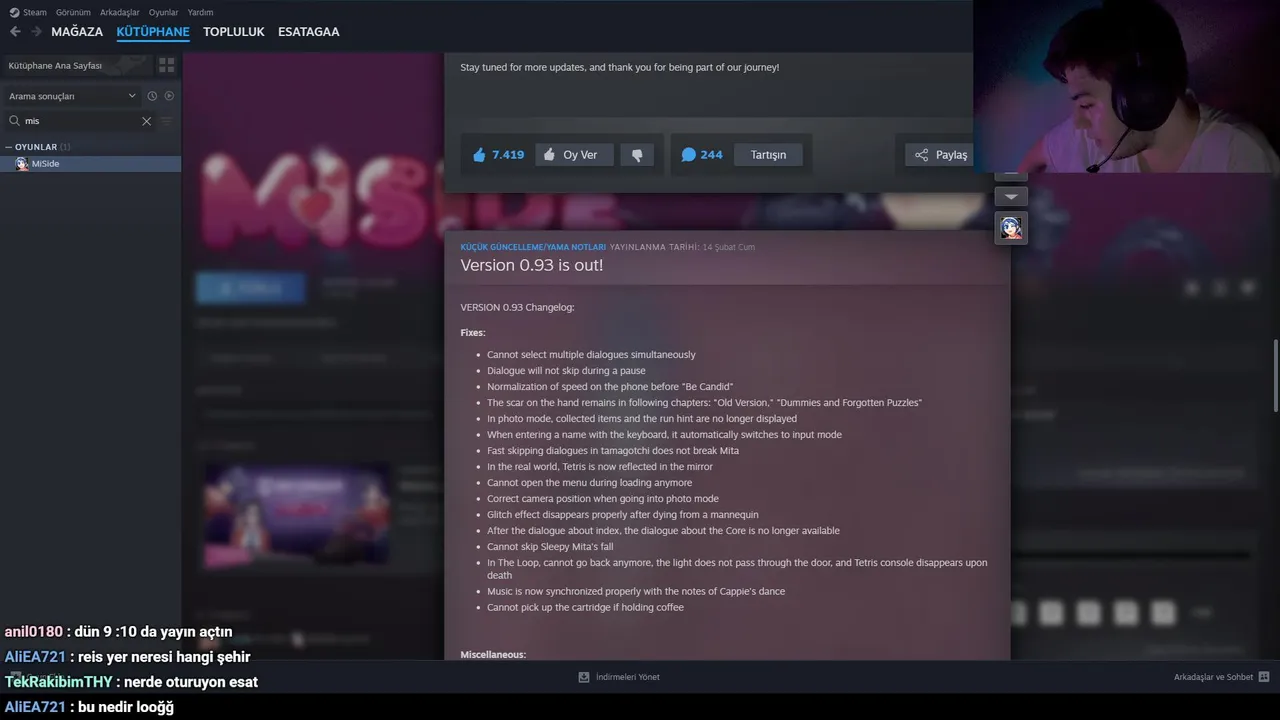Image resolution: width=1280 pixels, height=720 pixels.
Task: Open the Görünüm menu
Action: pyautogui.click(x=73, y=12)
